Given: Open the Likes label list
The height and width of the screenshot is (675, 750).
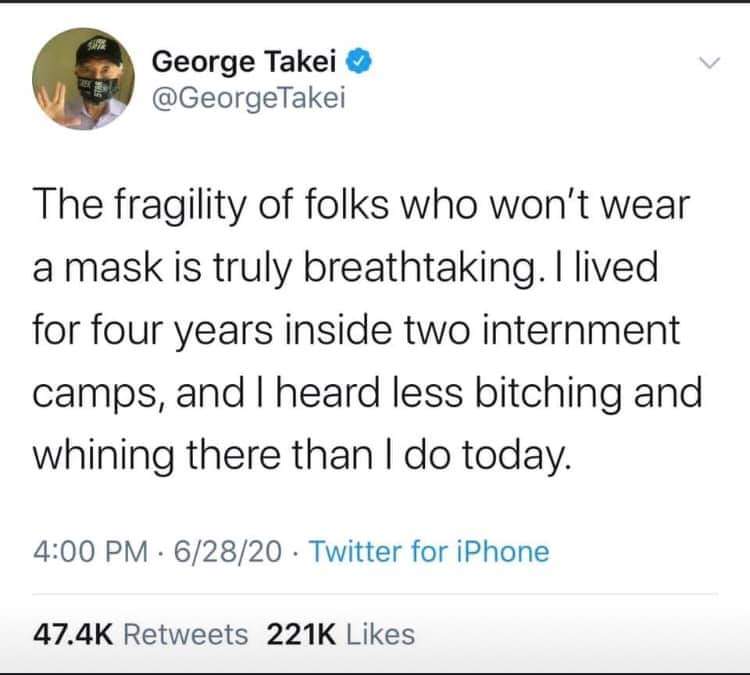Looking at the screenshot, I should [x=380, y=635].
